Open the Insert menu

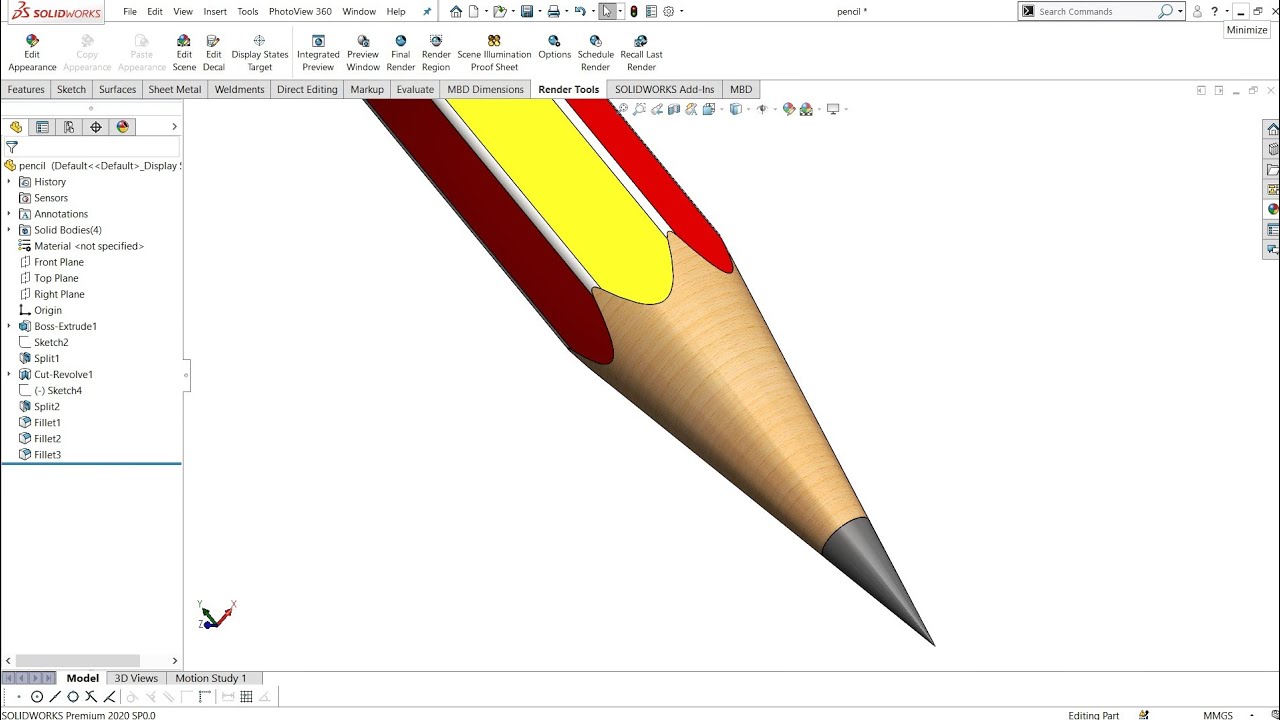tap(215, 12)
